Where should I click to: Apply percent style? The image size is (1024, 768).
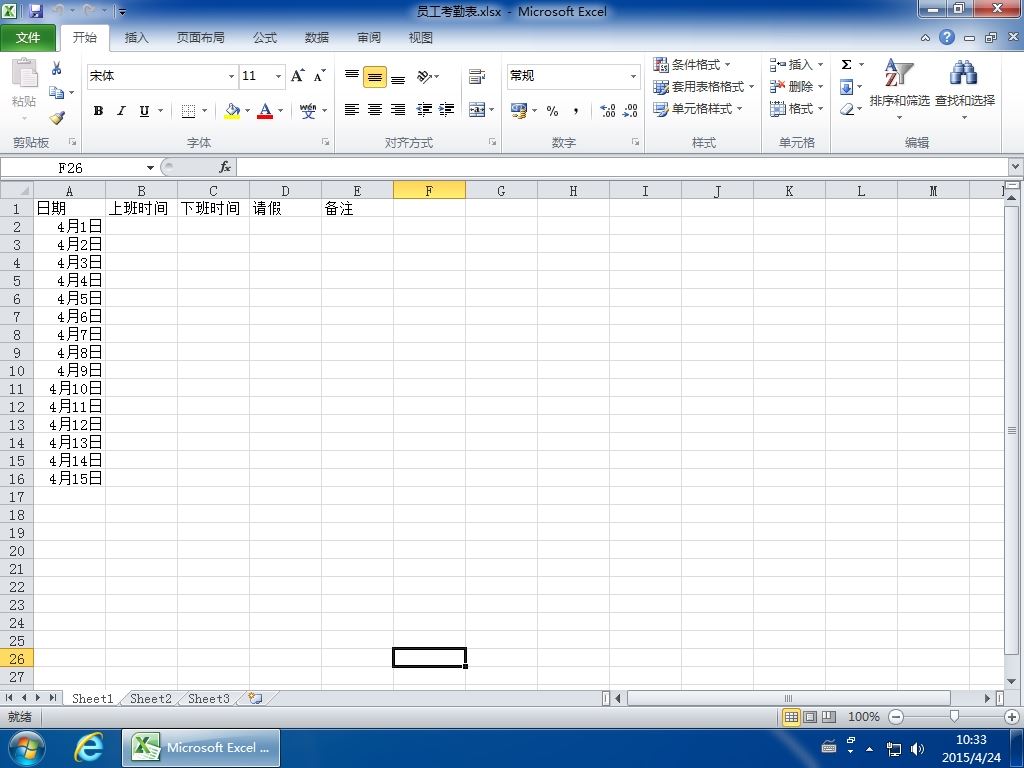pos(552,110)
